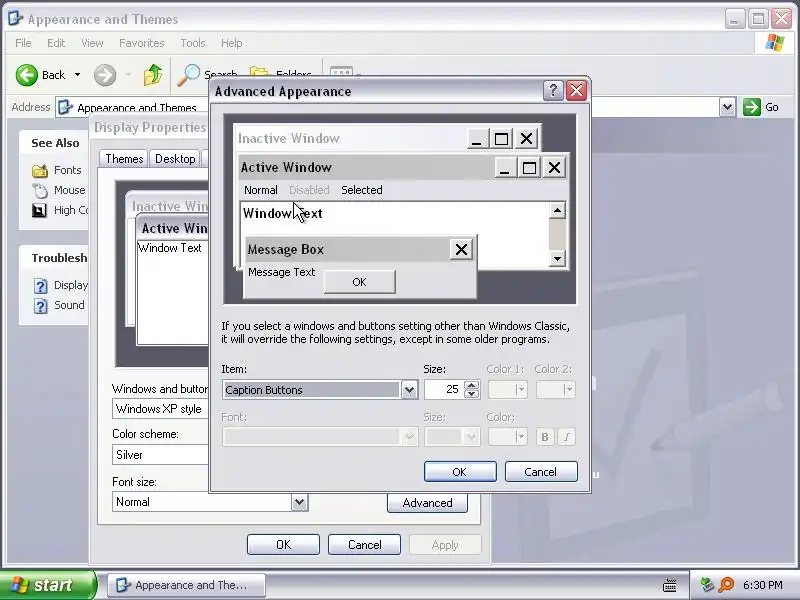Viewport: 800px width, 600px height.
Task: Click the Bold font style button
Action: click(545, 437)
